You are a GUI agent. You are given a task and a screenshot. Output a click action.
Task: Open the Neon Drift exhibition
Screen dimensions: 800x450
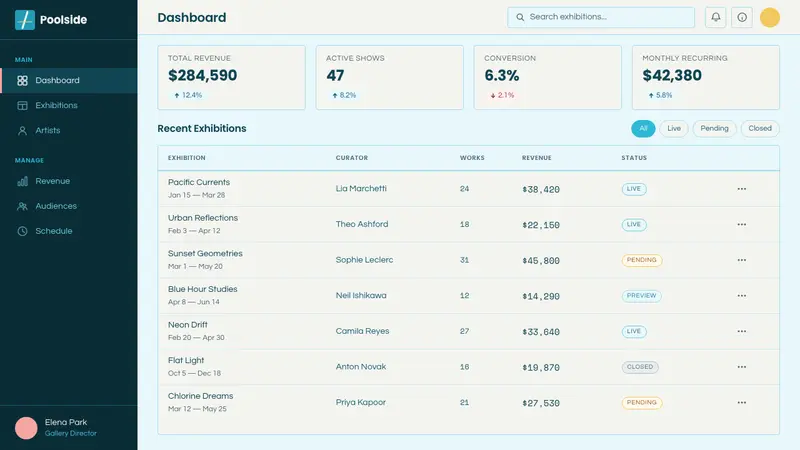(188, 325)
